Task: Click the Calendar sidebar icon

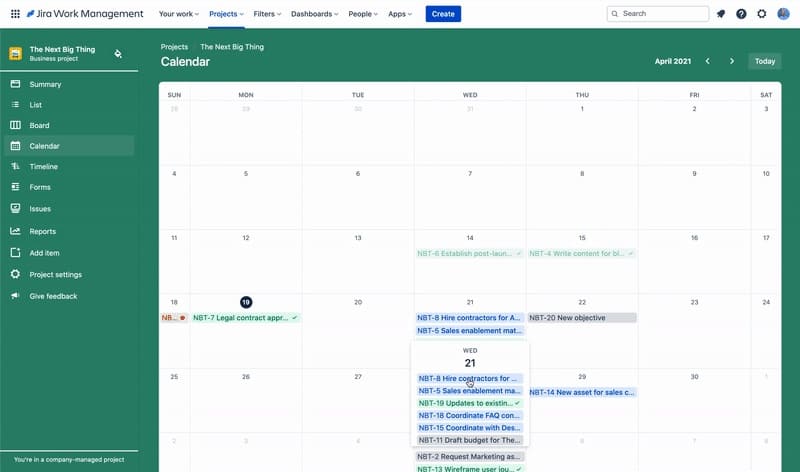Action: coord(15,146)
